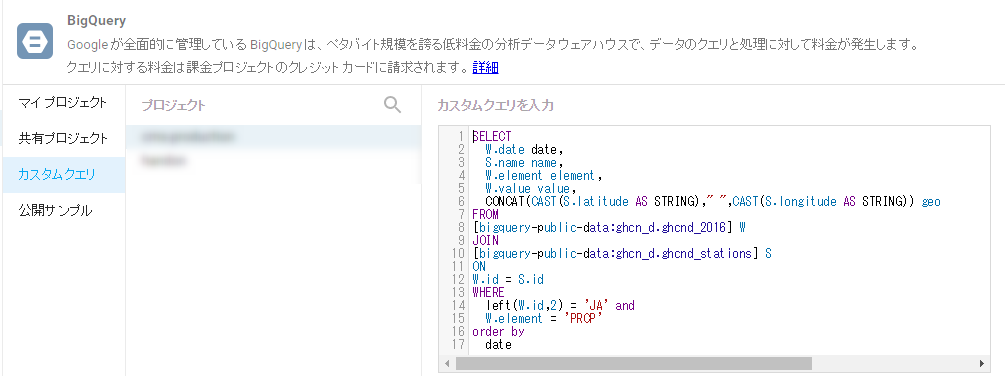The height and width of the screenshot is (376, 1005).
Task: Click the W.id = S.id line
Action: [x=508, y=280]
